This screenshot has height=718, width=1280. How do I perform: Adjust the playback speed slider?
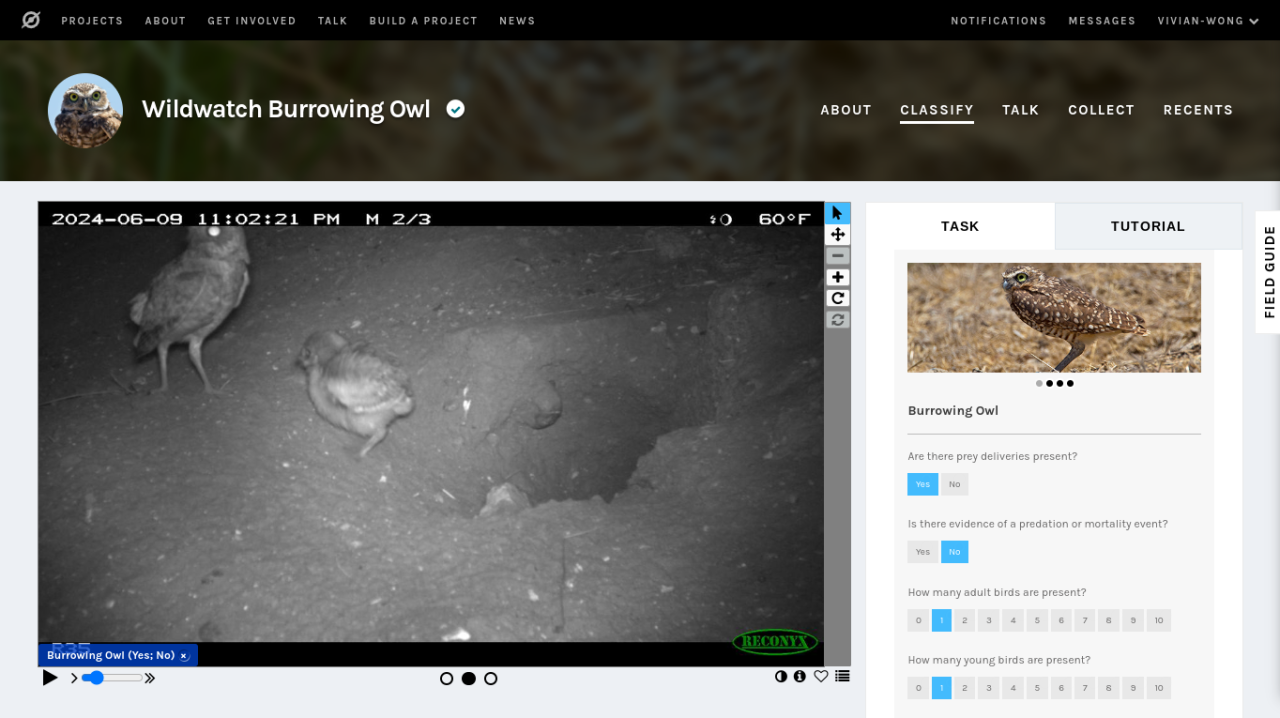[113, 678]
